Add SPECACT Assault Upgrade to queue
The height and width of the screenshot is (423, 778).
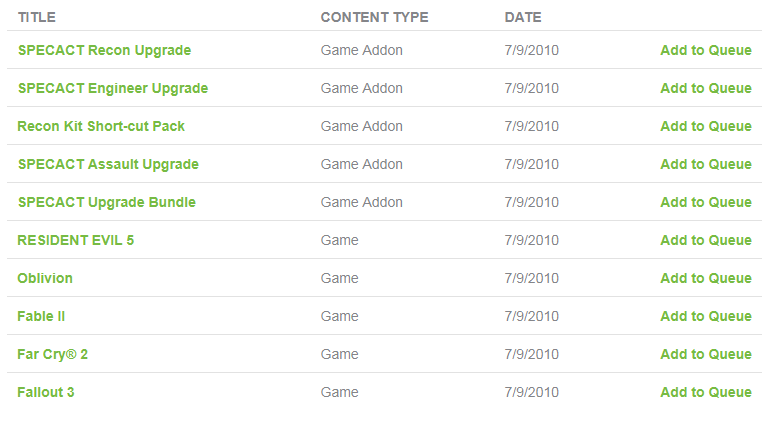click(705, 164)
